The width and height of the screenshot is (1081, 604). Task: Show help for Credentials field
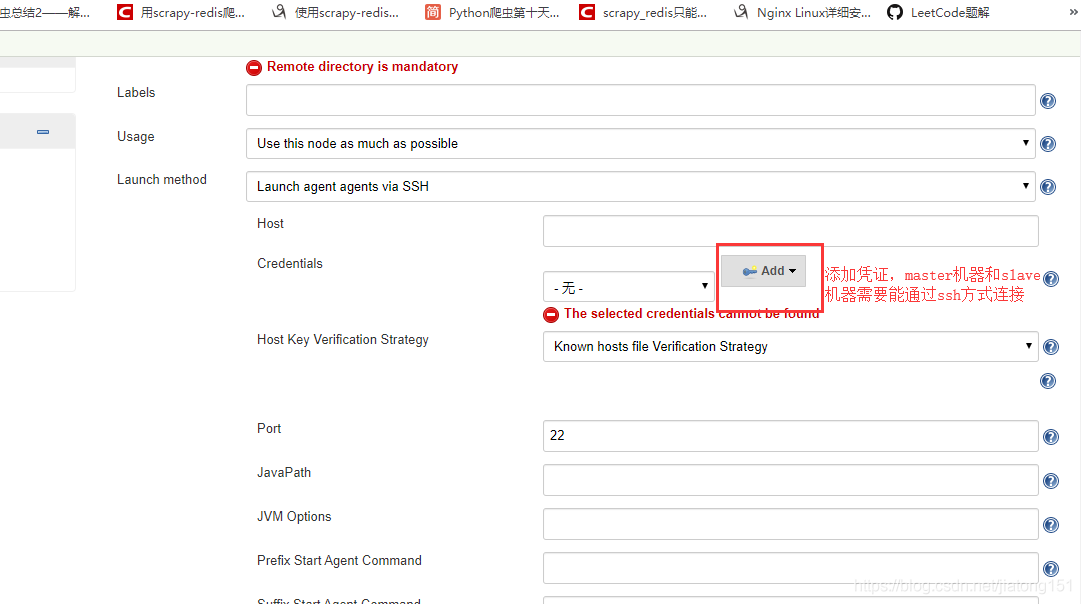point(1050,279)
